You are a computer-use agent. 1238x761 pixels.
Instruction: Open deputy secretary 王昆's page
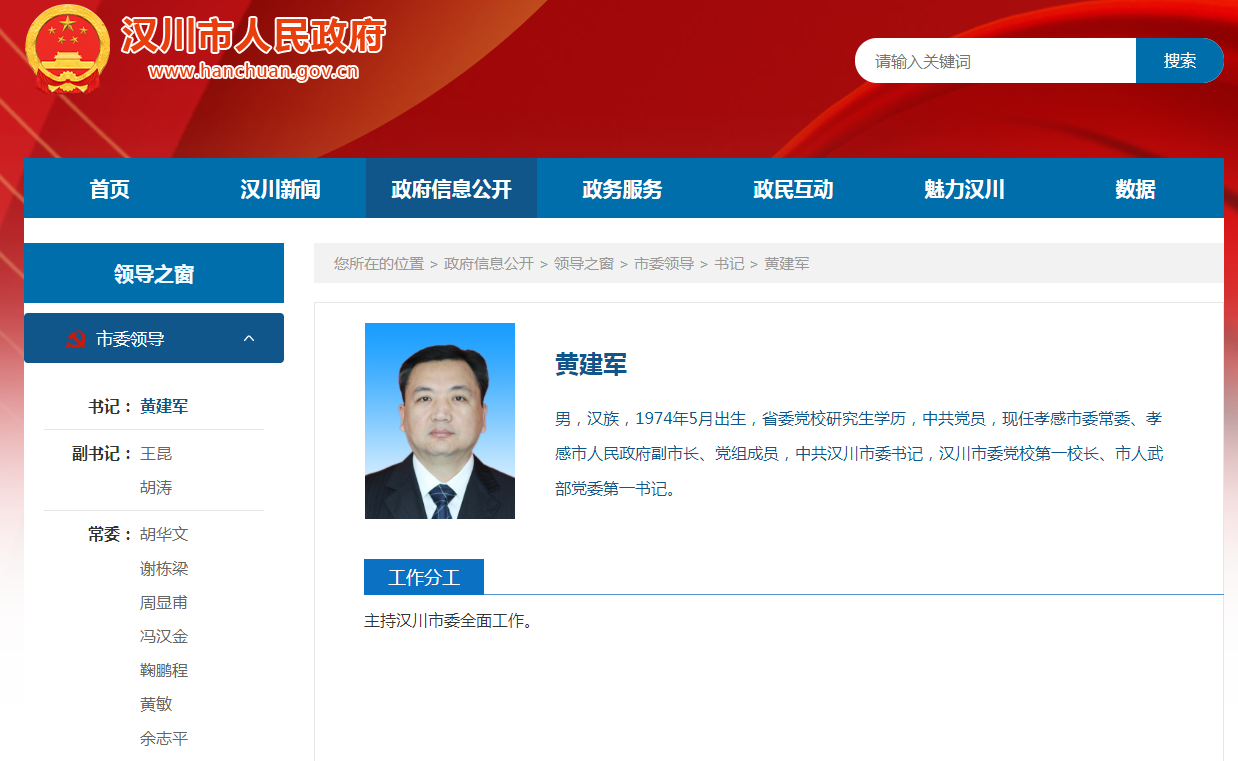pyautogui.click(x=156, y=453)
